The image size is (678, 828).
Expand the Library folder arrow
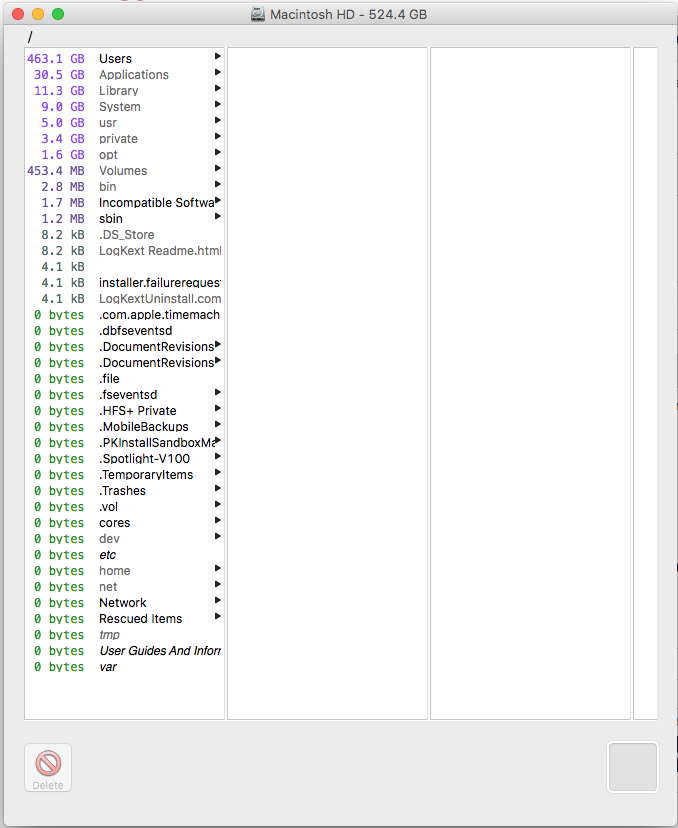click(x=218, y=88)
